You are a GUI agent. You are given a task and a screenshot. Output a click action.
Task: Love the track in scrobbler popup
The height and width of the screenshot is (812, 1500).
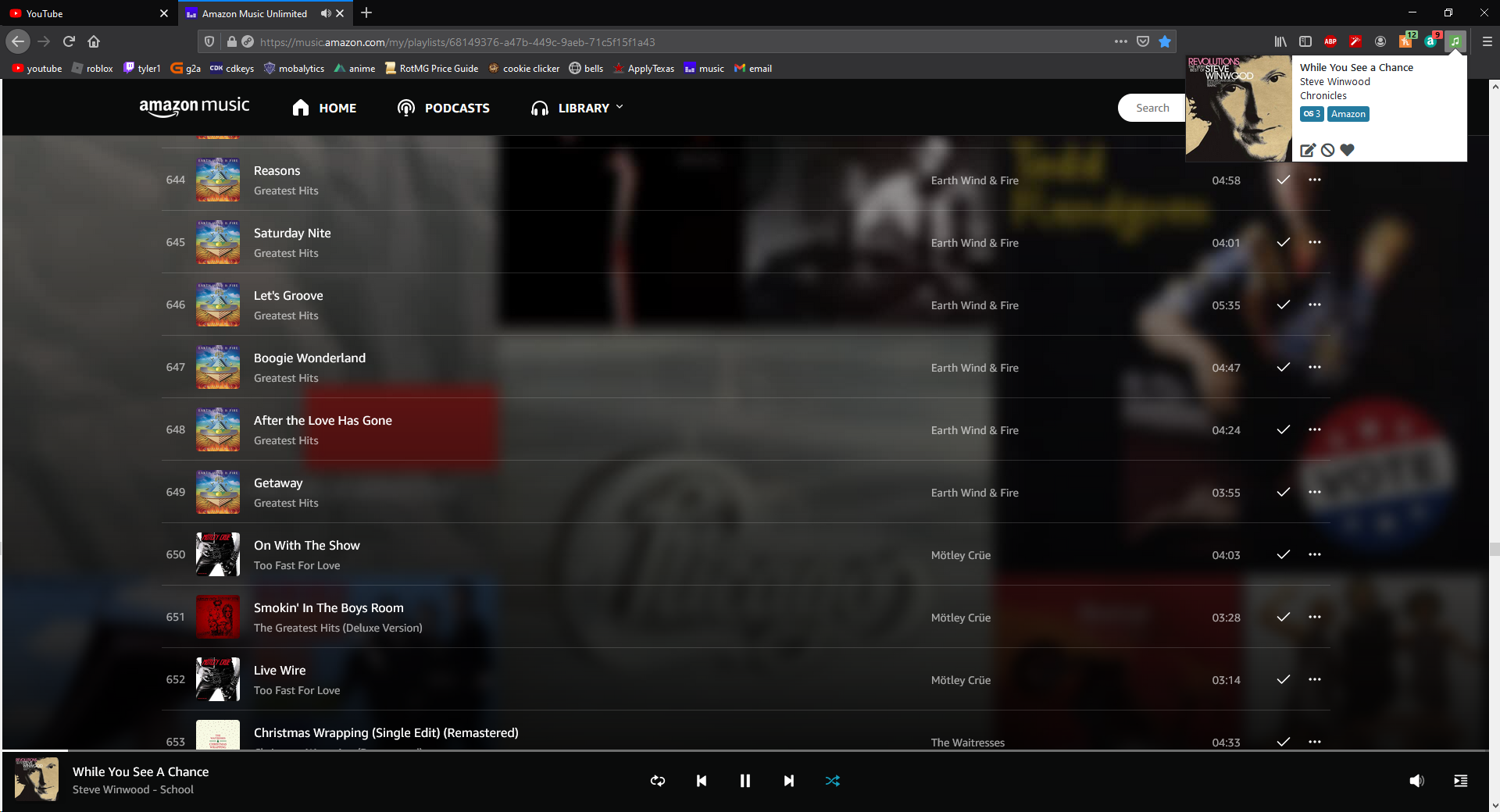(x=1347, y=150)
